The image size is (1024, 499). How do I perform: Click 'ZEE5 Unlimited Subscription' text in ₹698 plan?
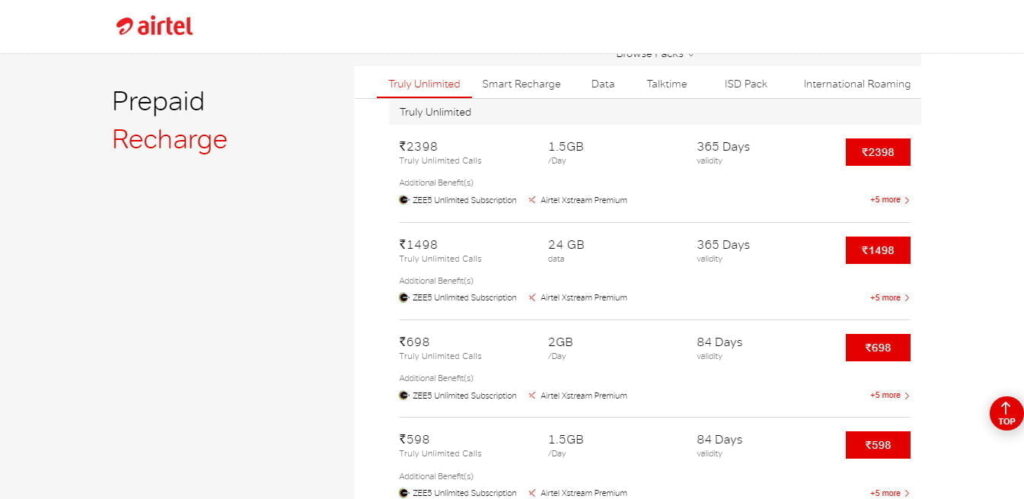tap(464, 395)
